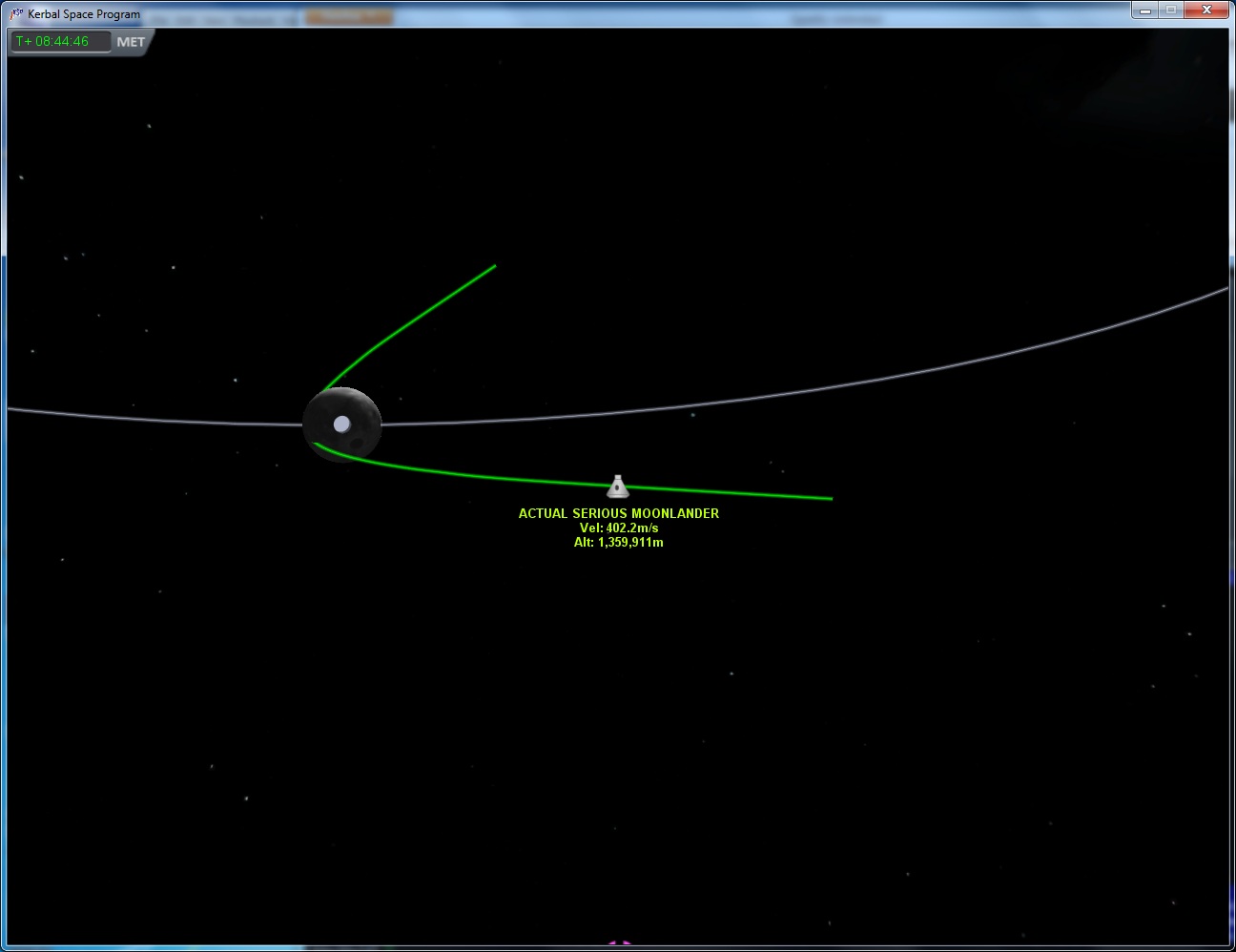This screenshot has width=1236, height=952.
Task: Click the T+ 08:44:46 mission clock
Action: tap(59, 41)
